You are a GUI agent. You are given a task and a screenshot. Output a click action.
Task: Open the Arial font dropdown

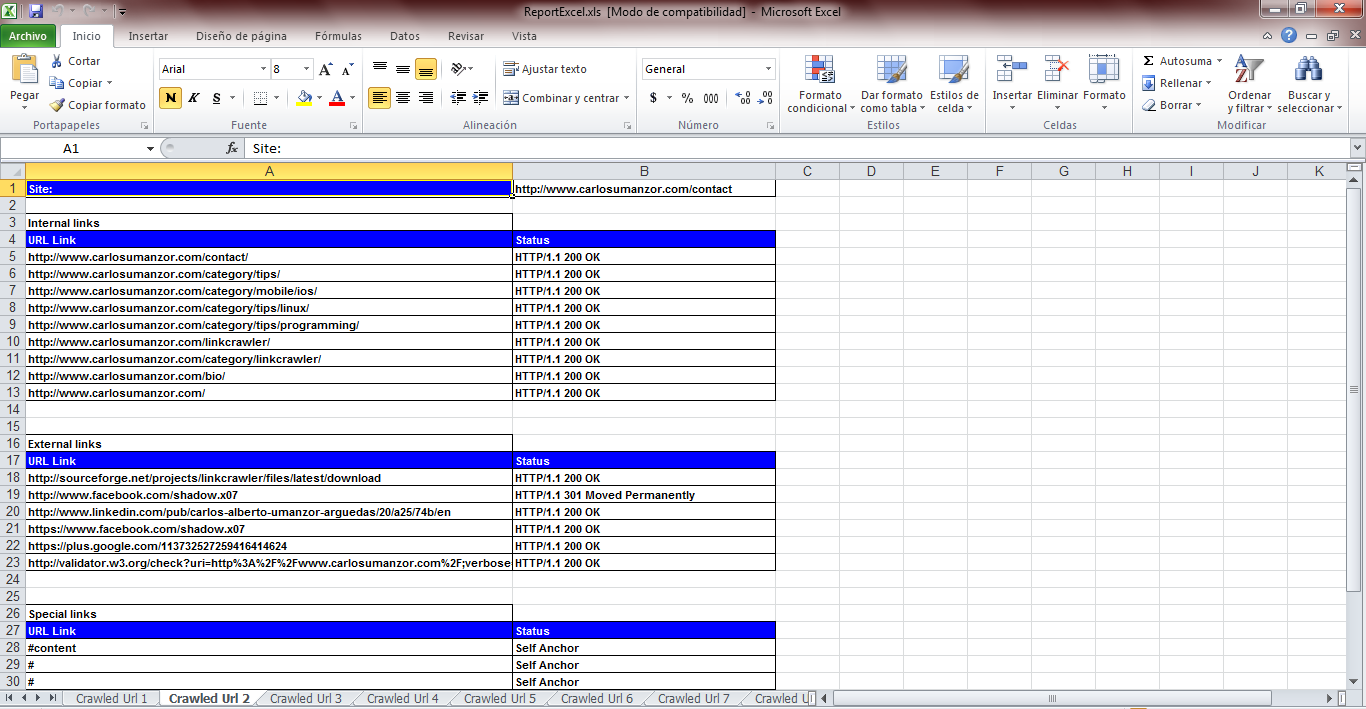[262, 69]
